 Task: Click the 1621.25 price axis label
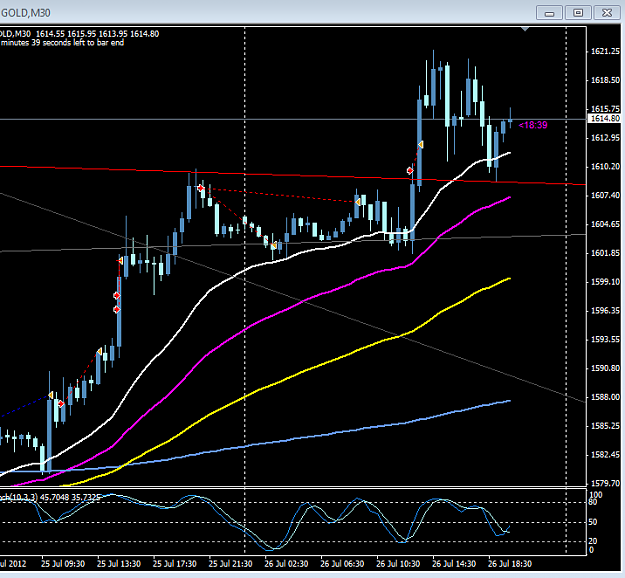(x=605, y=51)
